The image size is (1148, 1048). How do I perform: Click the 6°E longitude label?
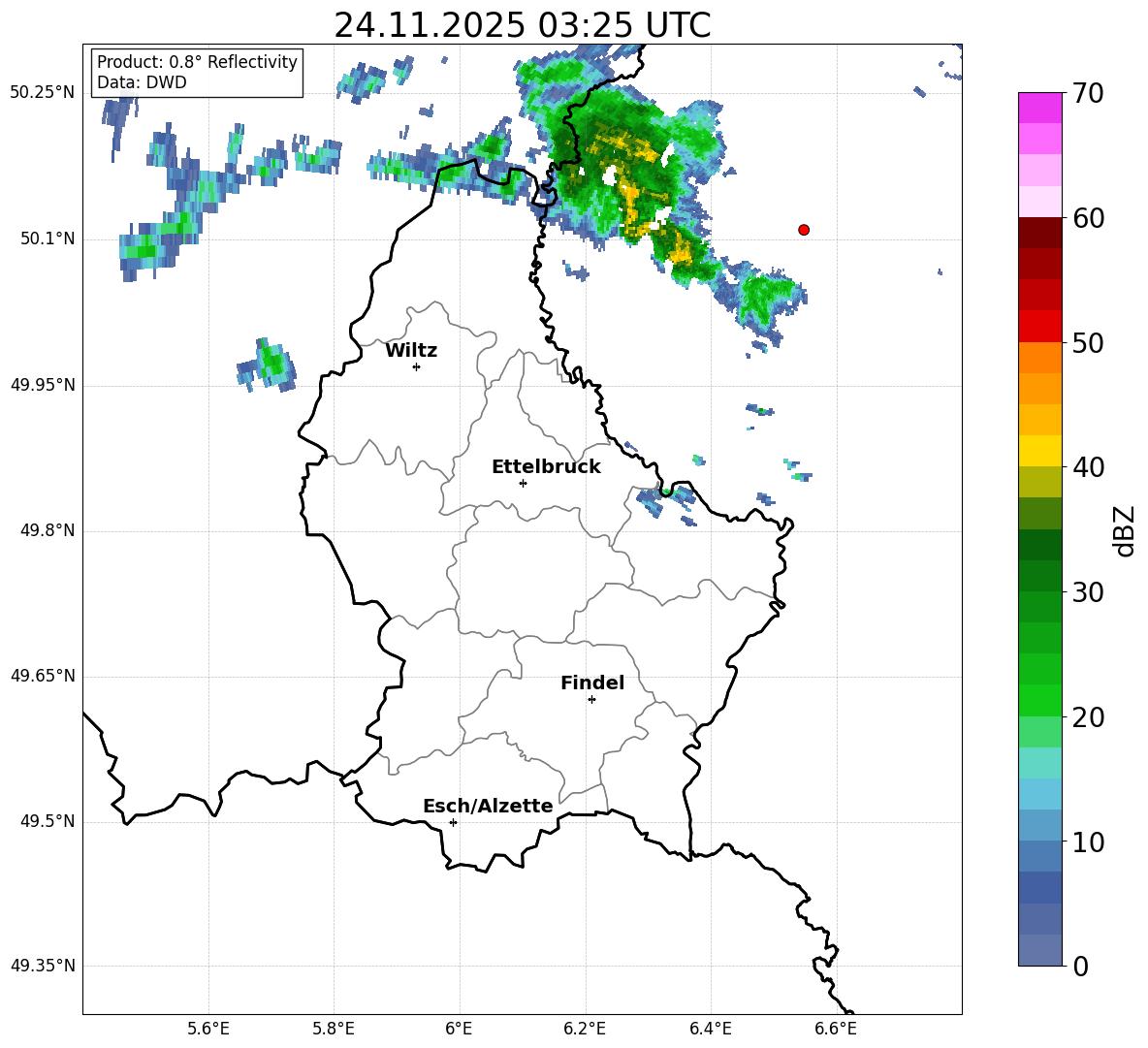coord(459,1029)
